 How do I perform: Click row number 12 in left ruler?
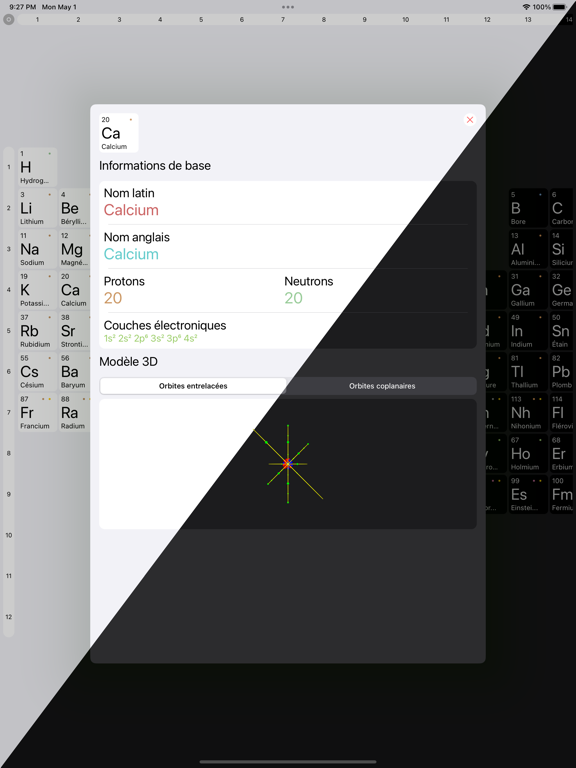[8, 617]
